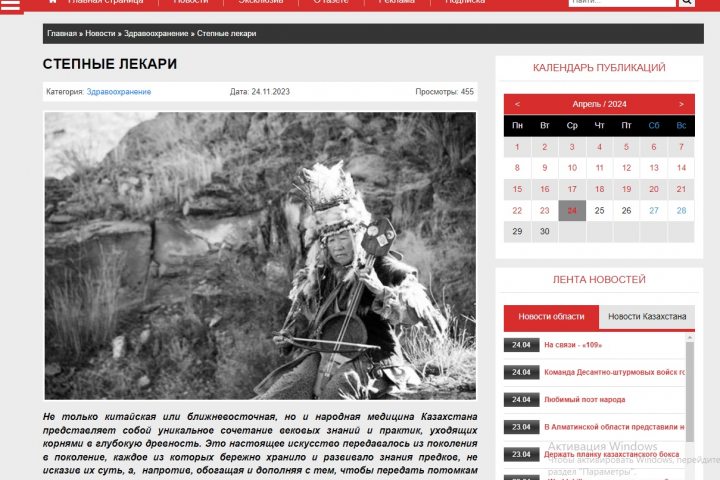
Task: Select calendar date 14
Action: click(x=681, y=168)
